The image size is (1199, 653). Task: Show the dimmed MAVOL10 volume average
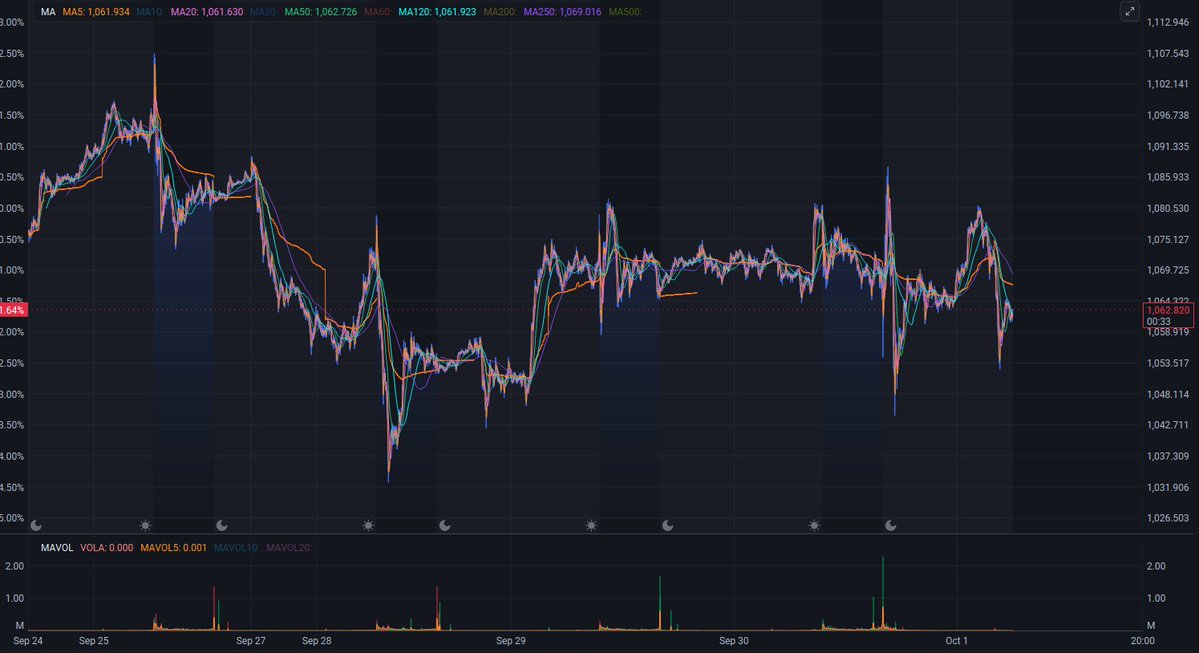[x=236, y=548]
